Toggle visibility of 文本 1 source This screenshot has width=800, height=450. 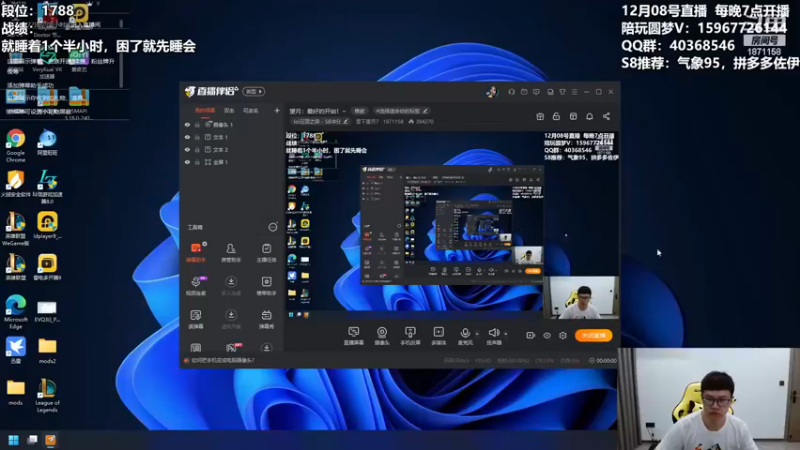187,137
